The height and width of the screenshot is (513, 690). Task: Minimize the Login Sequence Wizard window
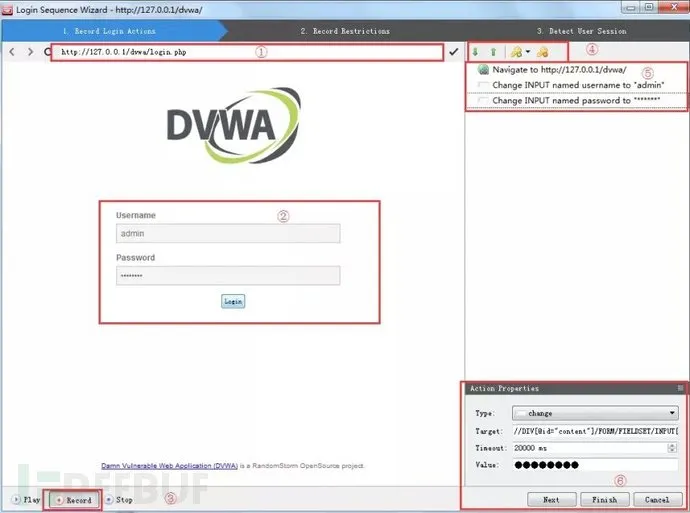click(631, 7)
